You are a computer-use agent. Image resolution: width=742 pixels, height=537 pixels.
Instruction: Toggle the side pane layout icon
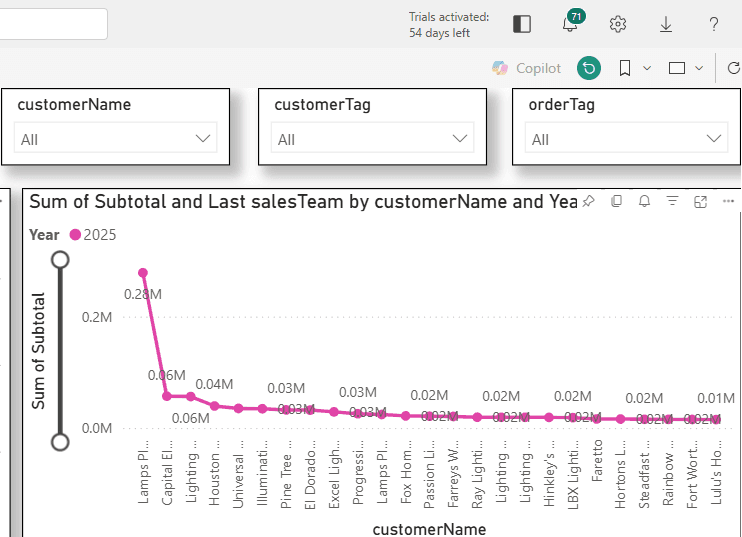pyautogui.click(x=522, y=24)
